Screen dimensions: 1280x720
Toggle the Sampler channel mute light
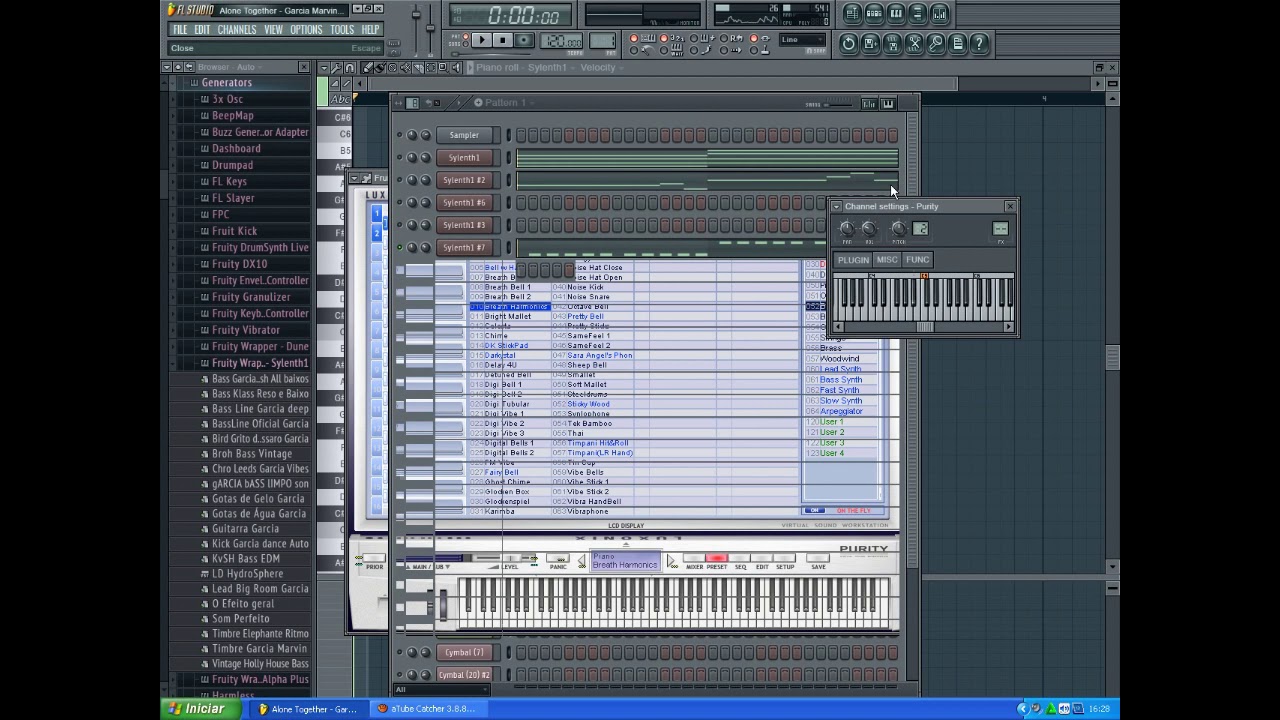(x=400, y=135)
